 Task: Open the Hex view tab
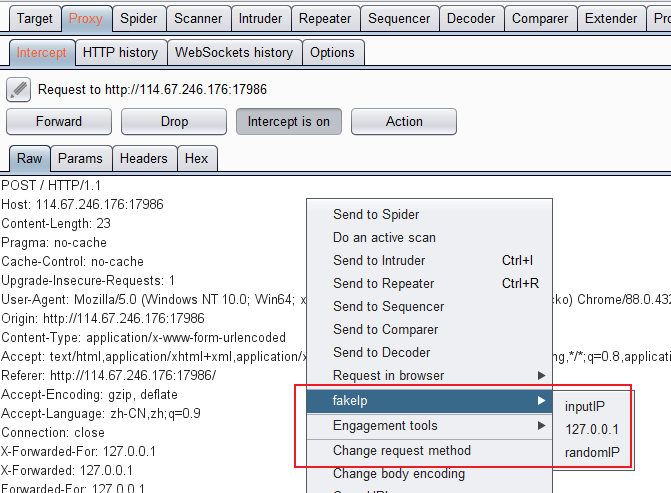pos(196,158)
